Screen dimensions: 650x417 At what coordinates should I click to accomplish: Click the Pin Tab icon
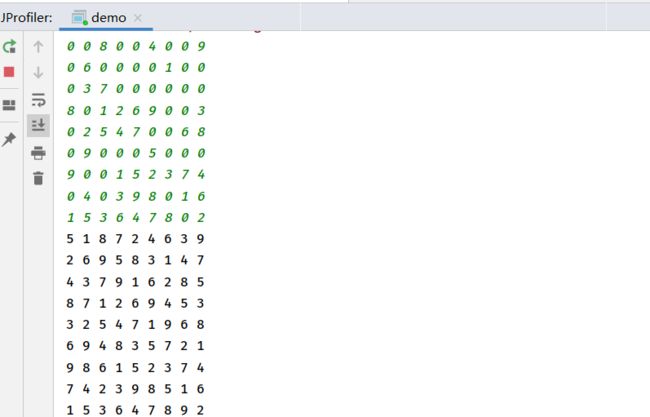pos(9,139)
